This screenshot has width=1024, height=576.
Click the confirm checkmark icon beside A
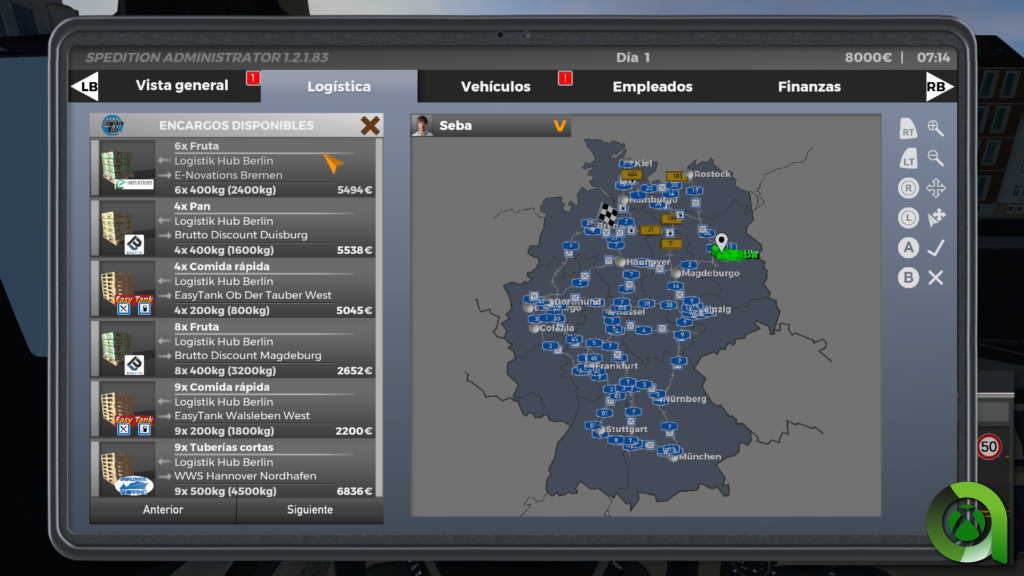click(935, 248)
